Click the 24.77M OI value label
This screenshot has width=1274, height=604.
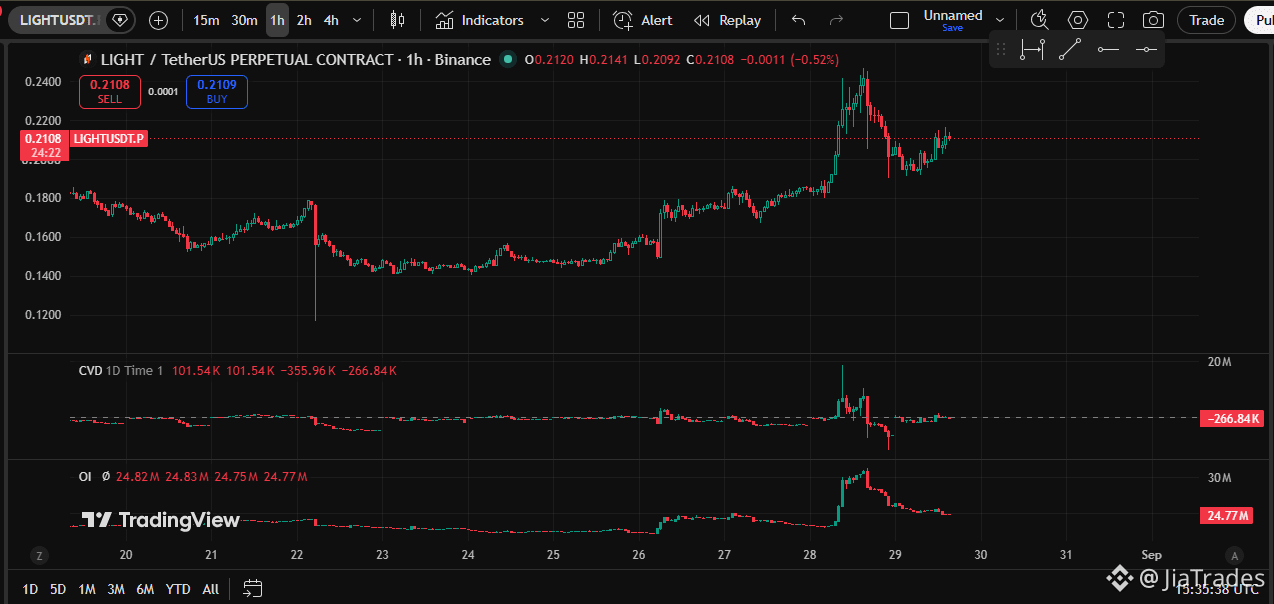[x=1227, y=516]
